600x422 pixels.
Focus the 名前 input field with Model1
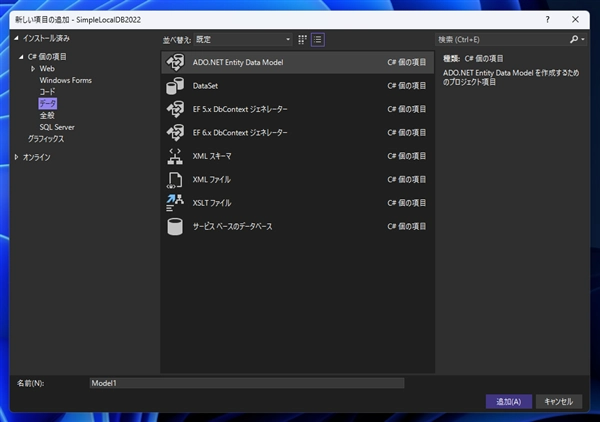[x=247, y=383]
